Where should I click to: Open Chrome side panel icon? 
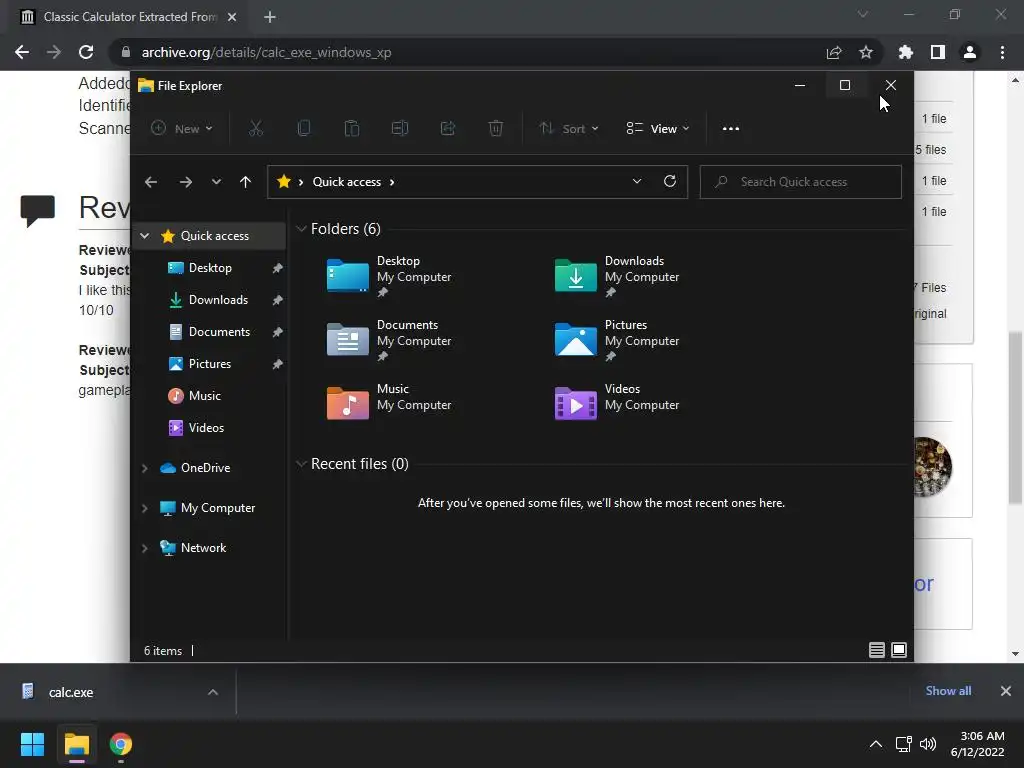coord(938,52)
